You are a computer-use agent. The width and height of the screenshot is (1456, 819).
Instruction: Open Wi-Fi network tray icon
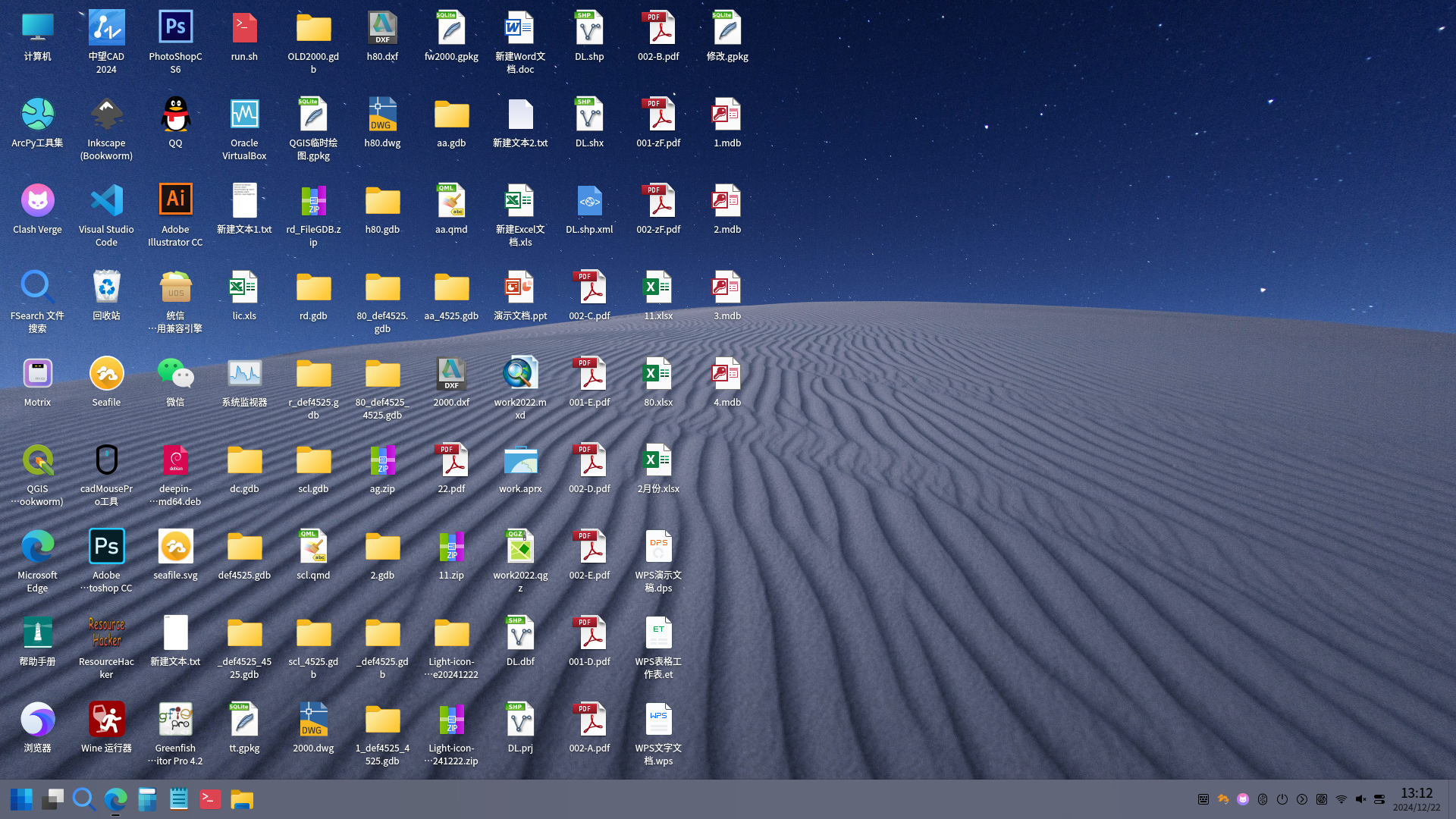click(1341, 799)
